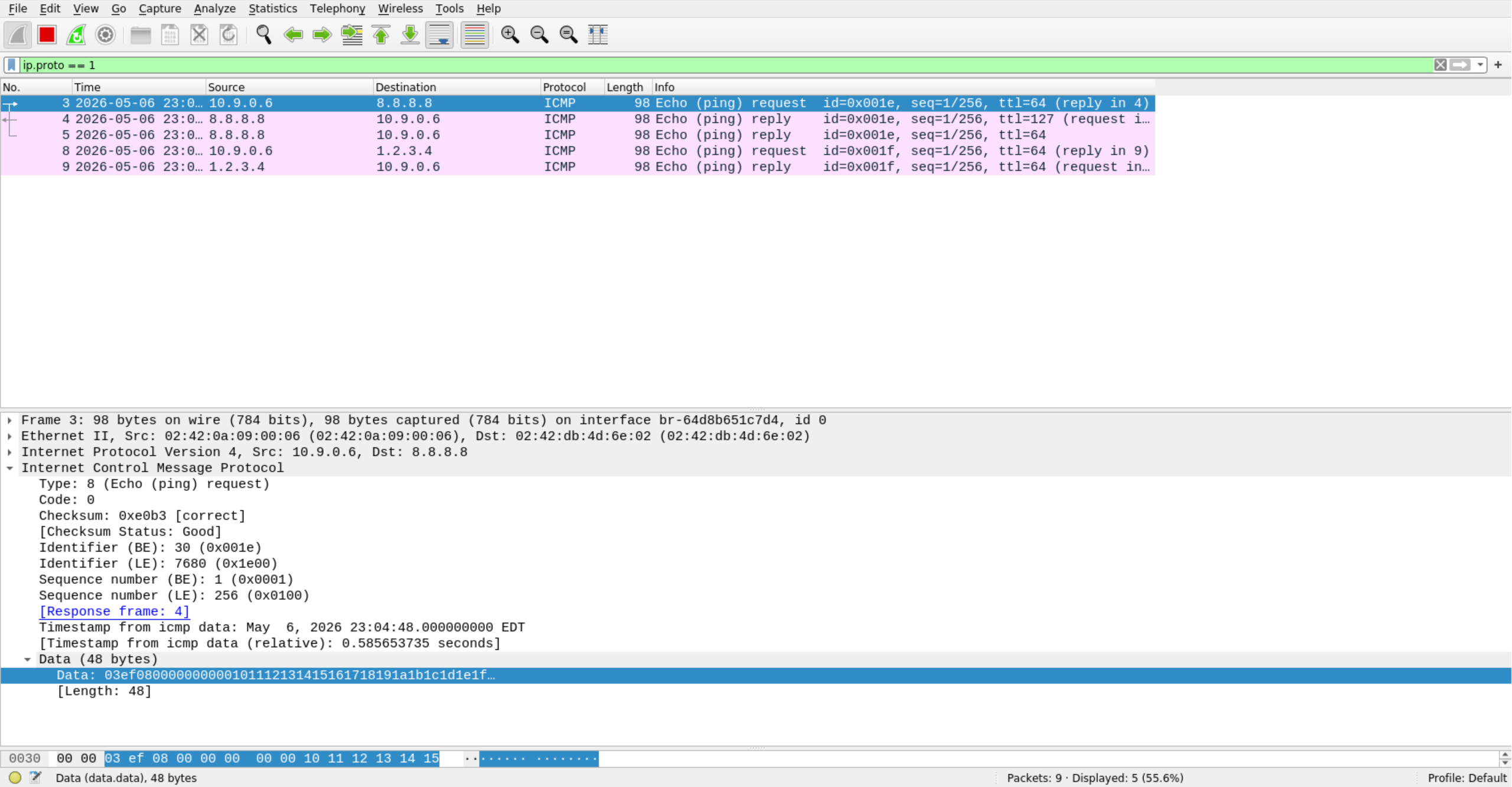Click Profile: Default in status bar

(x=1467, y=778)
